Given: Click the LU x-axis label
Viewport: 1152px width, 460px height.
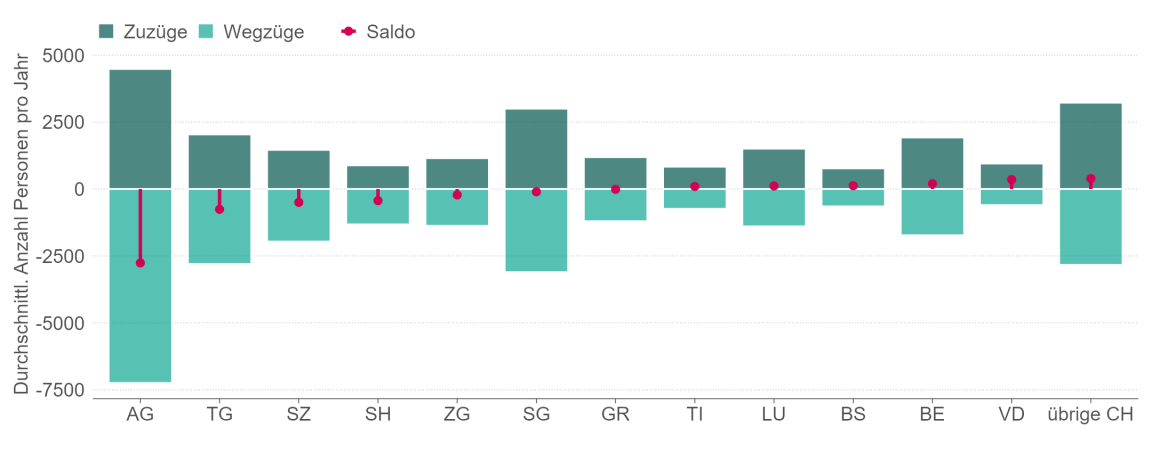Looking at the screenshot, I should coord(774,414).
